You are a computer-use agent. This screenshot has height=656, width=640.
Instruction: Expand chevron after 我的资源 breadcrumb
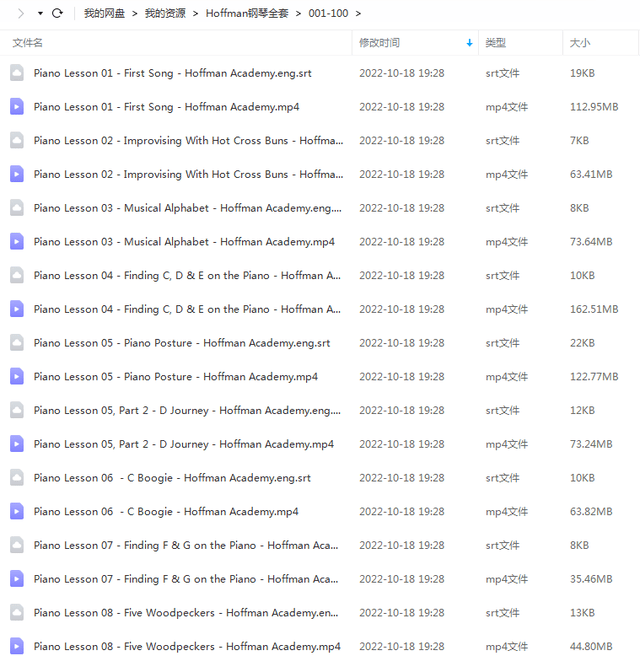(195, 14)
